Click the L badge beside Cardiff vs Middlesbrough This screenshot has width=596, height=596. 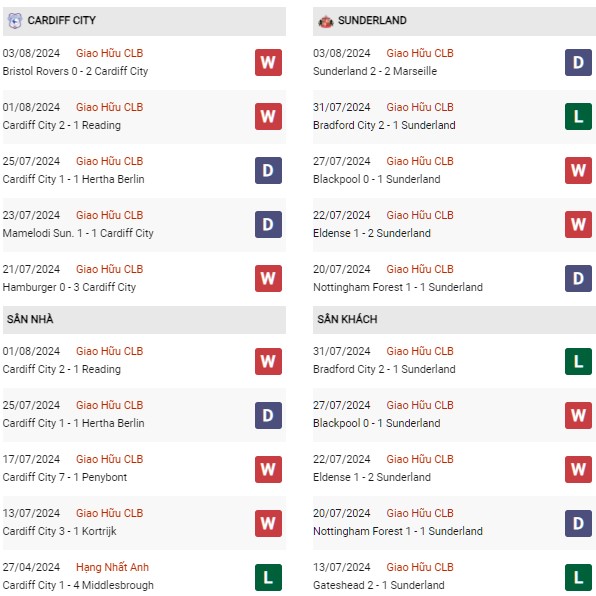point(268,578)
